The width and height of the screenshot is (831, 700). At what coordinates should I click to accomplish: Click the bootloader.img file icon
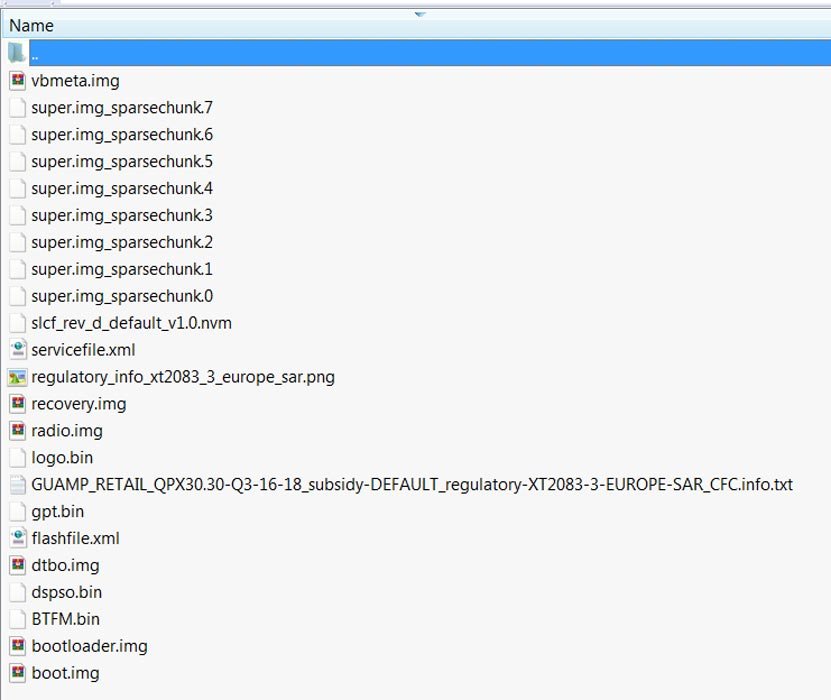(17, 646)
